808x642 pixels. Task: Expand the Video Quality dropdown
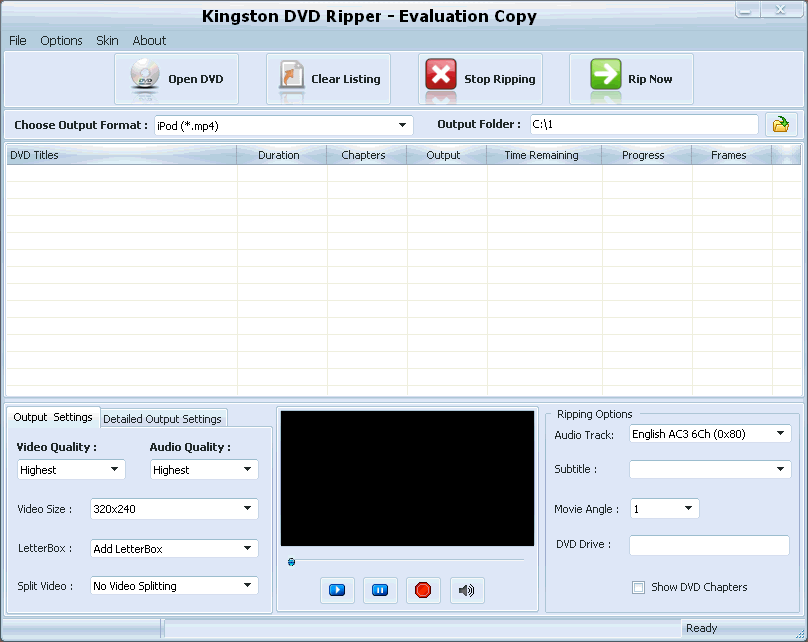[x=71, y=469]
